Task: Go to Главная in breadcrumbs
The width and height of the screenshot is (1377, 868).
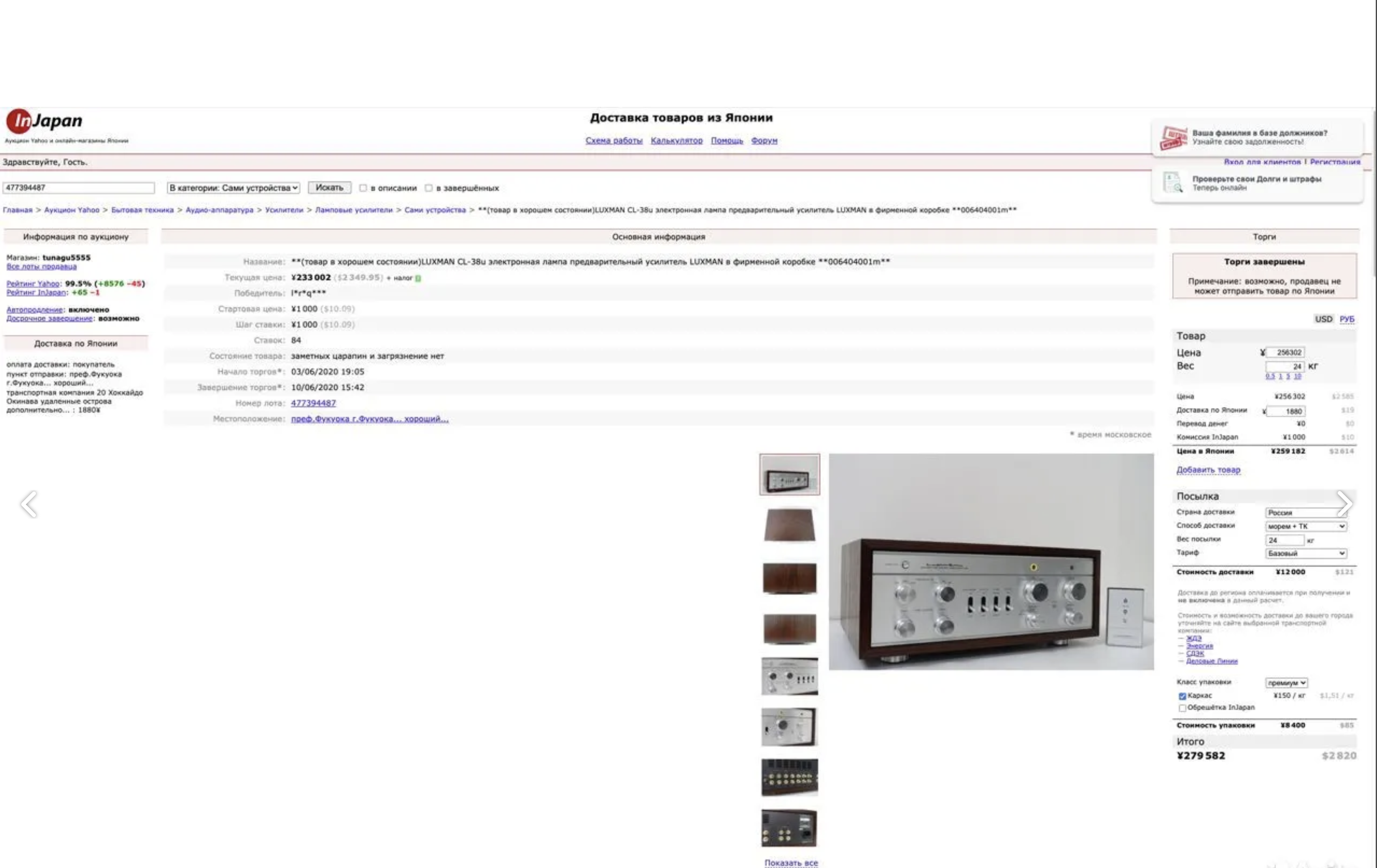Action: pos(18,210)
